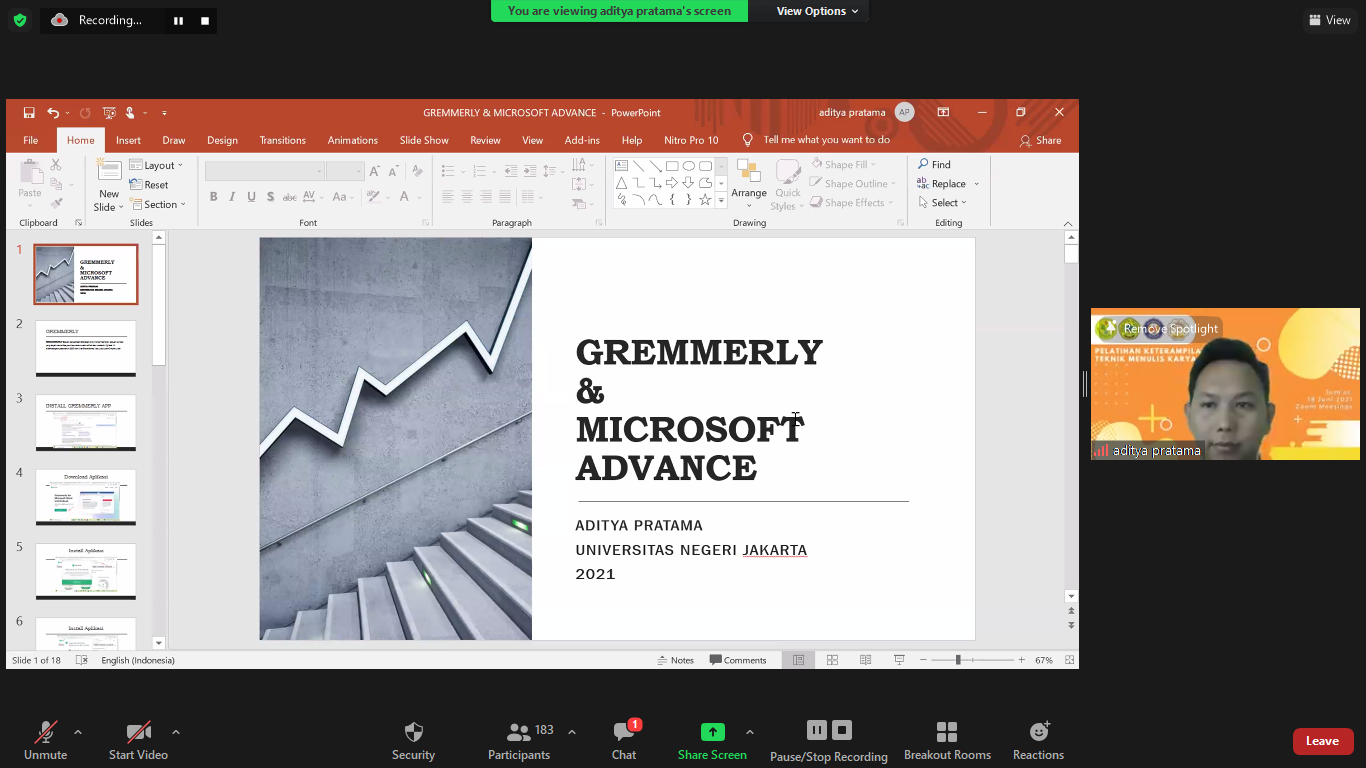
Task: Click the Share button in PowerPoint
Action: 1040,140
